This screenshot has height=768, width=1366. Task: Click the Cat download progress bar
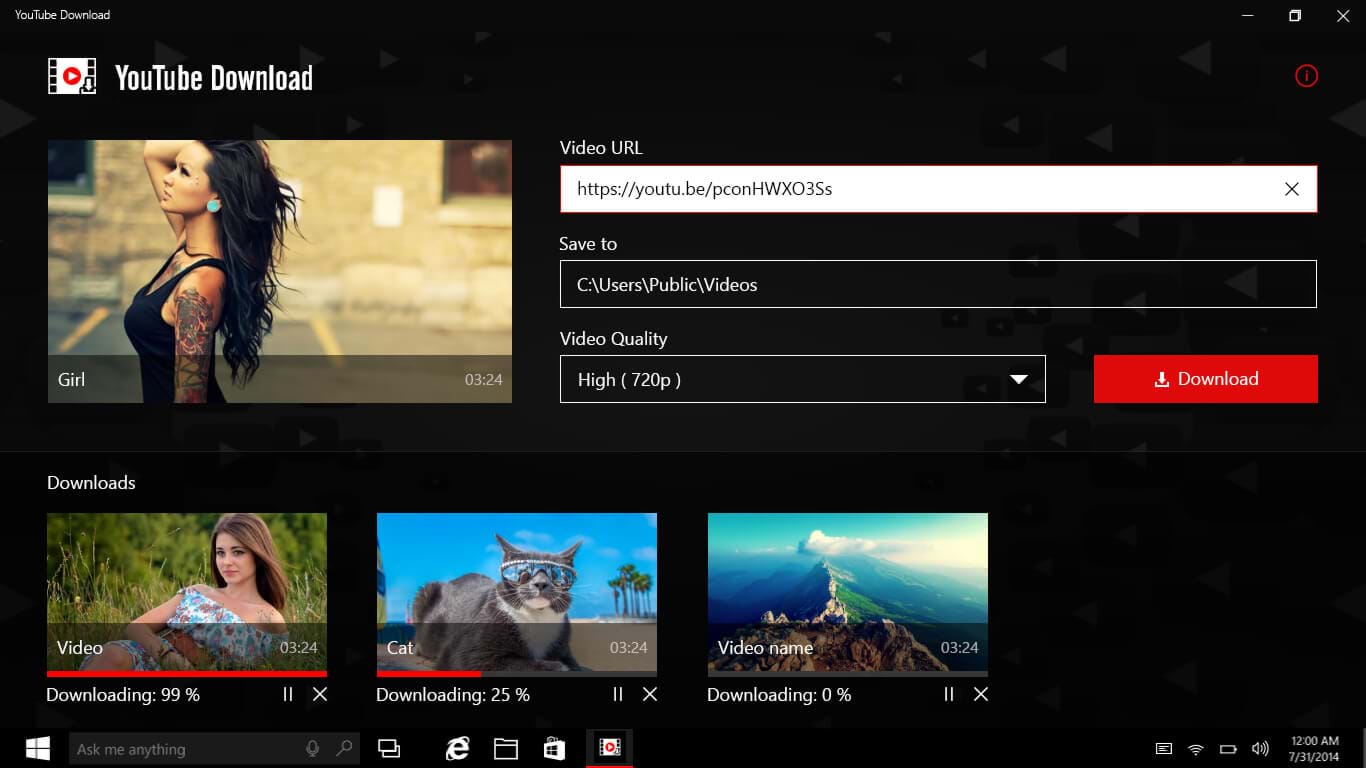point(517,674)
